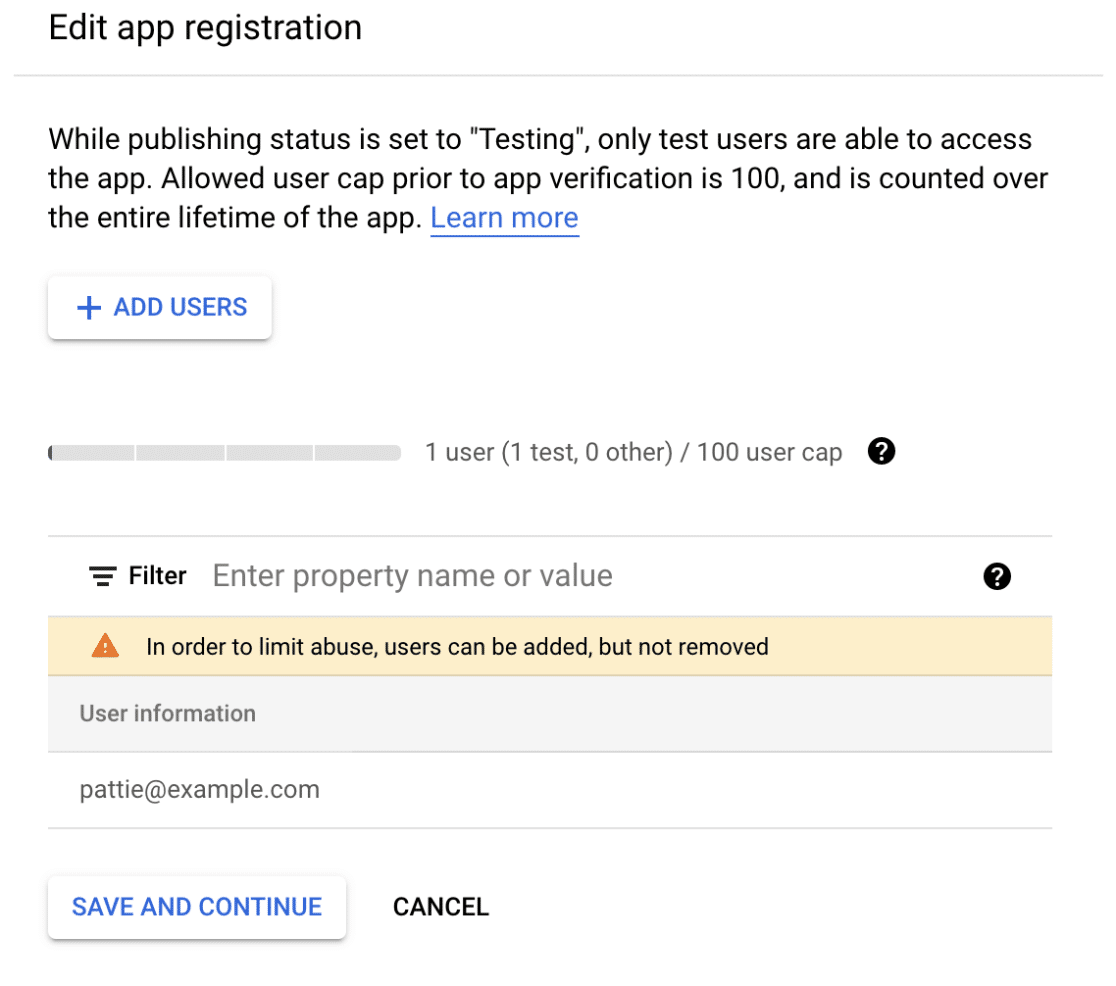Click the User information column header

coord(167,713)
